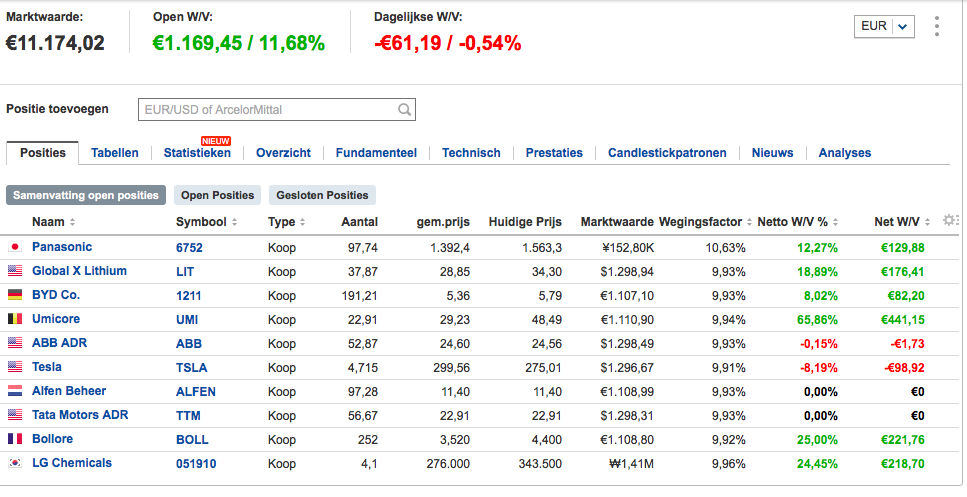Click the ALFEN symbol link
The width and height of the screenshot is (967, 497).
point(195,392)
